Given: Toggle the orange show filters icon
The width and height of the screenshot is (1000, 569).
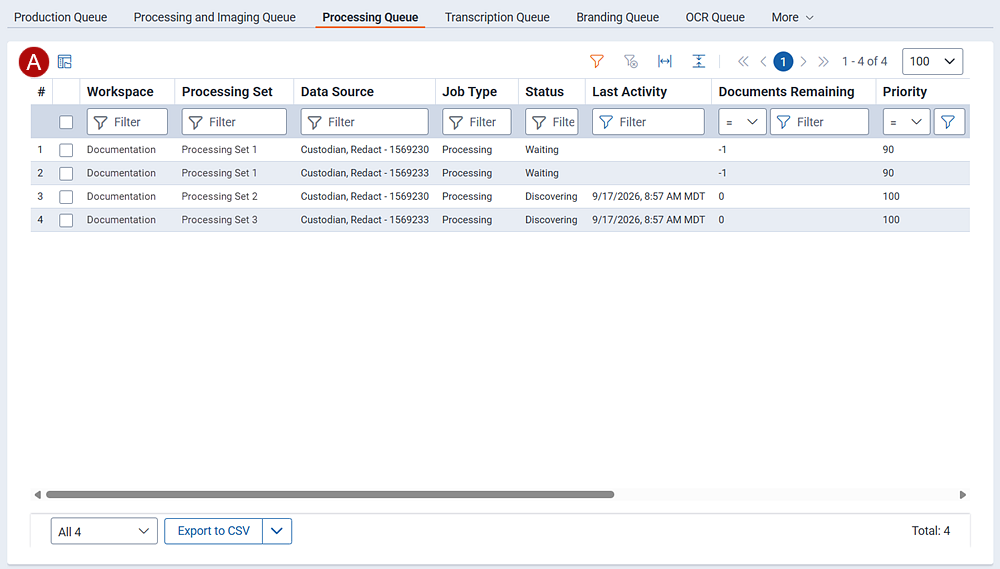Looking at the screenshot, I should pos(597,61).
